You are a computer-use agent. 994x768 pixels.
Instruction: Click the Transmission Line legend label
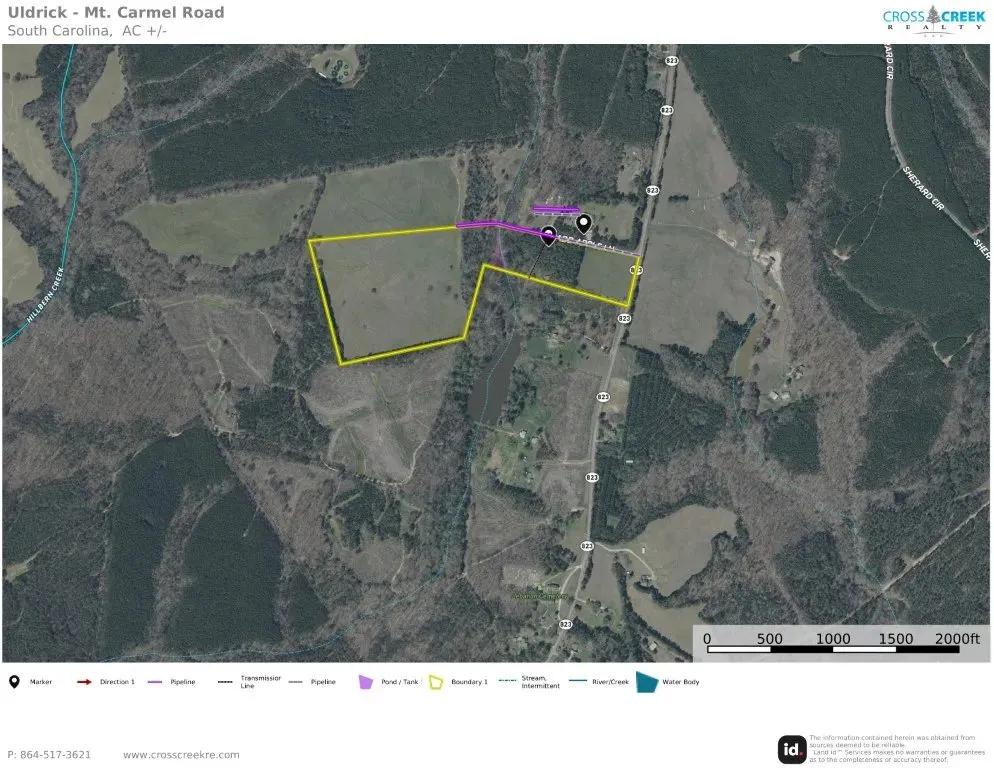(261, 682)
